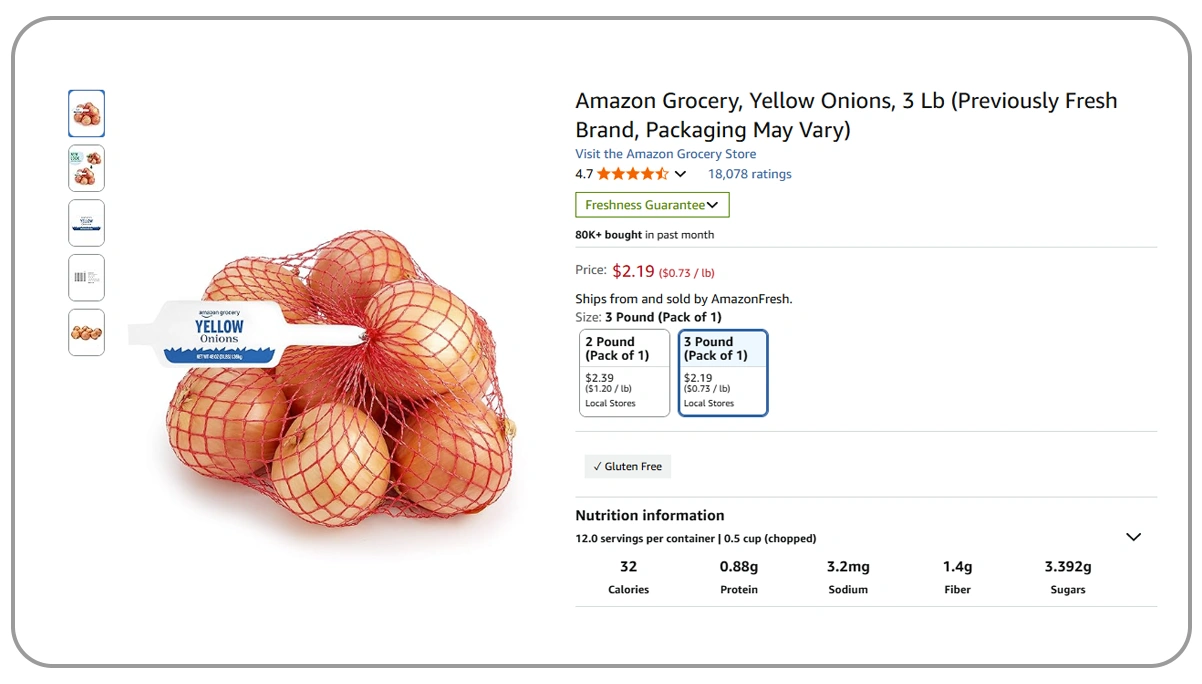Show the barcode image thumbnail
The height and width of the screenshot is (684, 1202).
point(86,277)
